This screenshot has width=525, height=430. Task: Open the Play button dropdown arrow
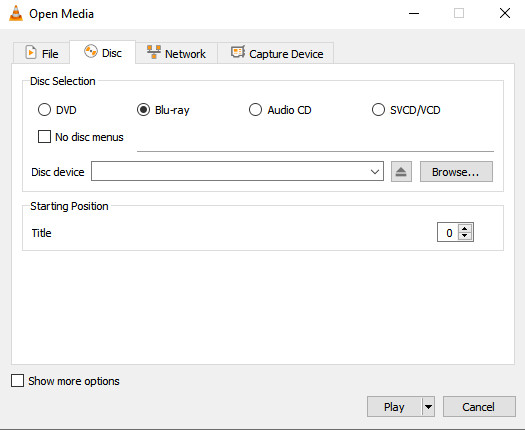pyautogui.click(x=428, y=407)
